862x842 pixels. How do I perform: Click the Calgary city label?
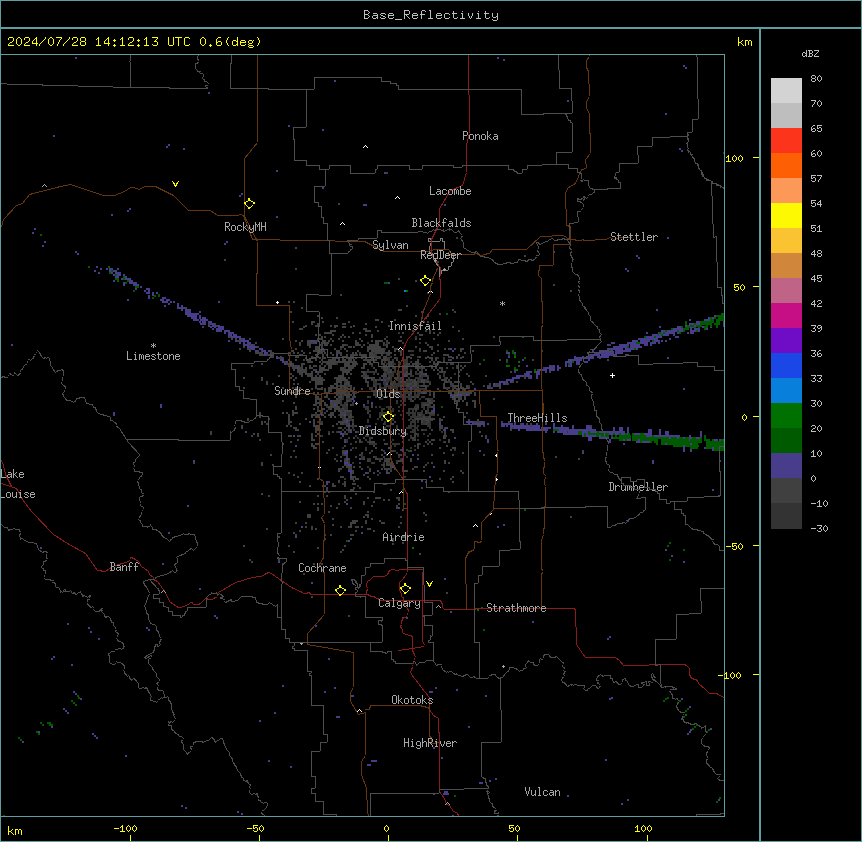[x=399, y=603]
